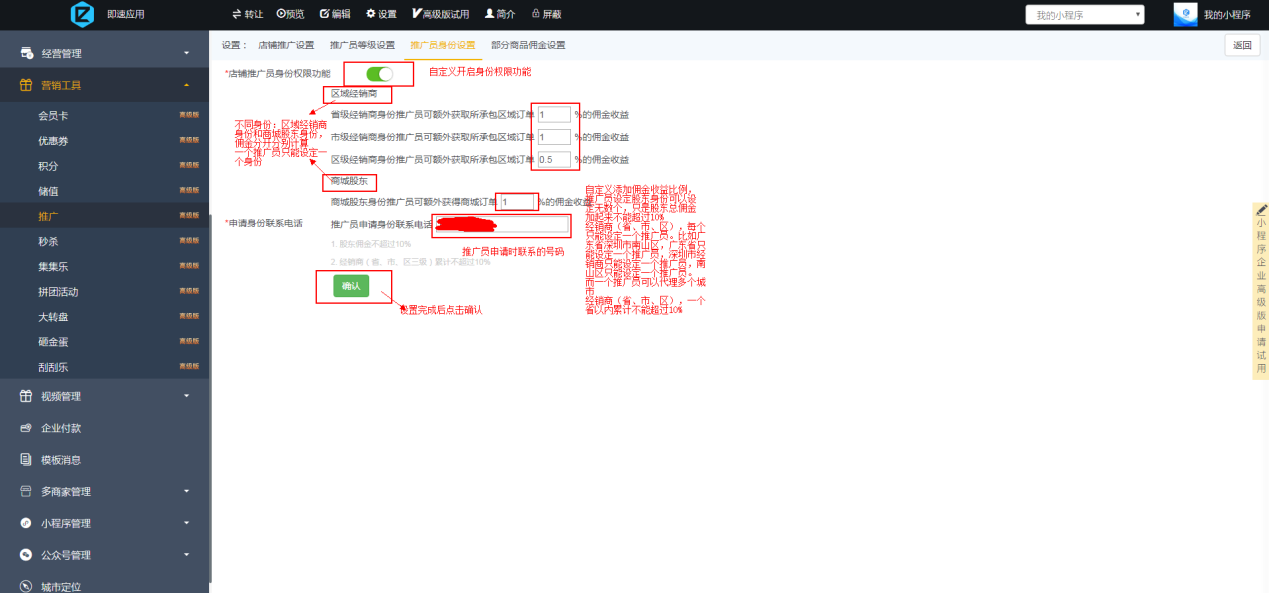This screenshot has height=593, width=1269.
Task: Click the 省级经销商 commission percentage field
Action: 554,114
